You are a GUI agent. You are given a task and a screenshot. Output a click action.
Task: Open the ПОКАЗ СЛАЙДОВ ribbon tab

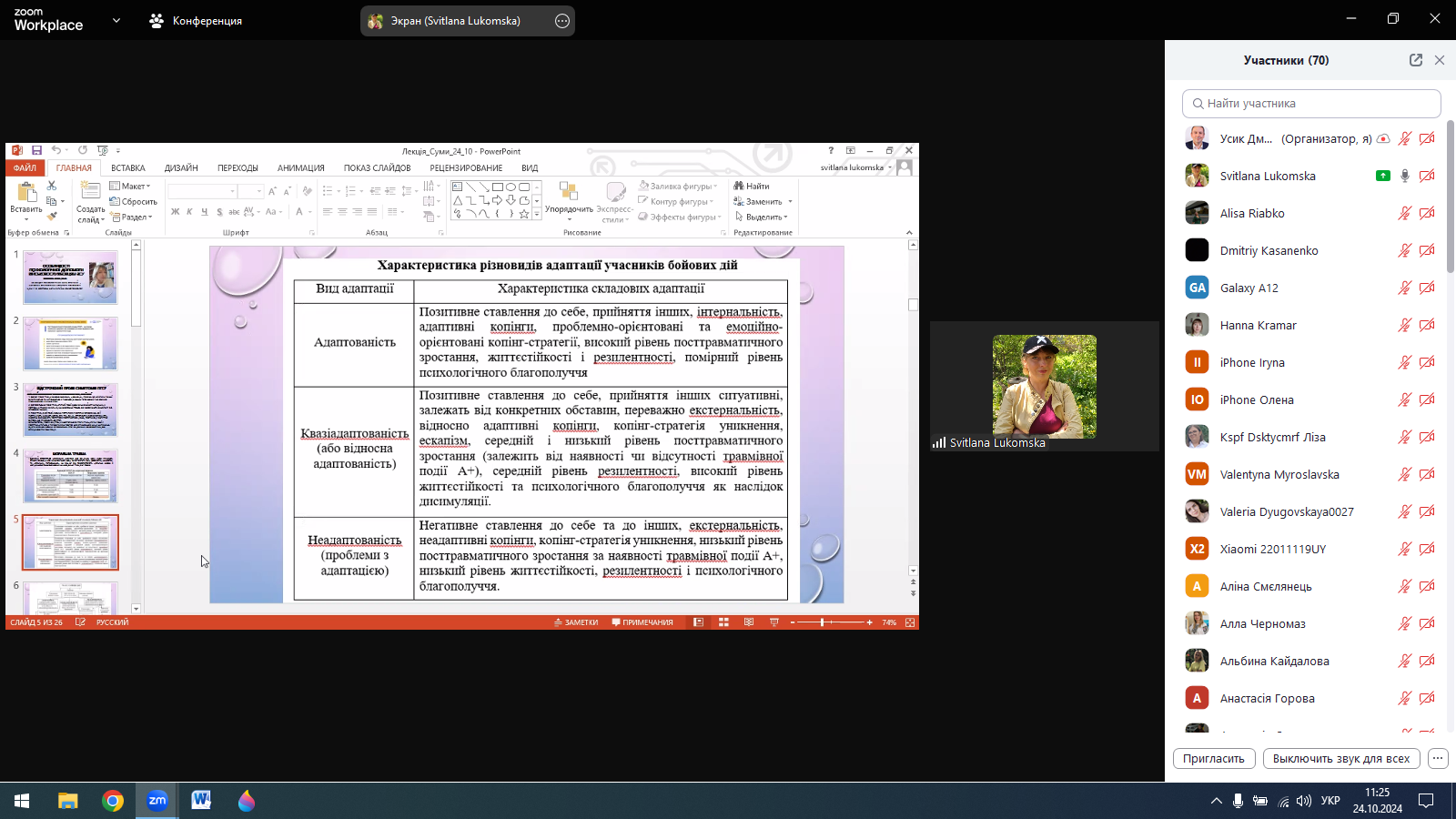(x=377, y=167)
